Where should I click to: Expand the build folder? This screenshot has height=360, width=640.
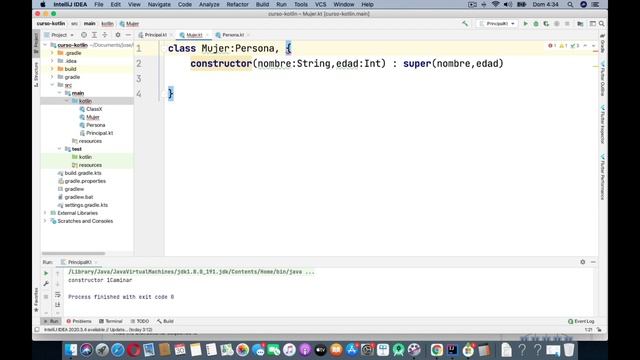pyautogui.click(x=52, y=69)
